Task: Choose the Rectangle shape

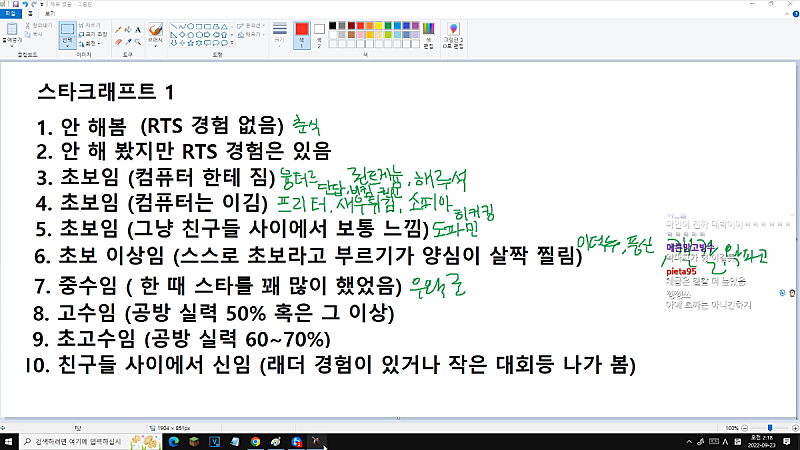Action: click(x=199, y=26)
